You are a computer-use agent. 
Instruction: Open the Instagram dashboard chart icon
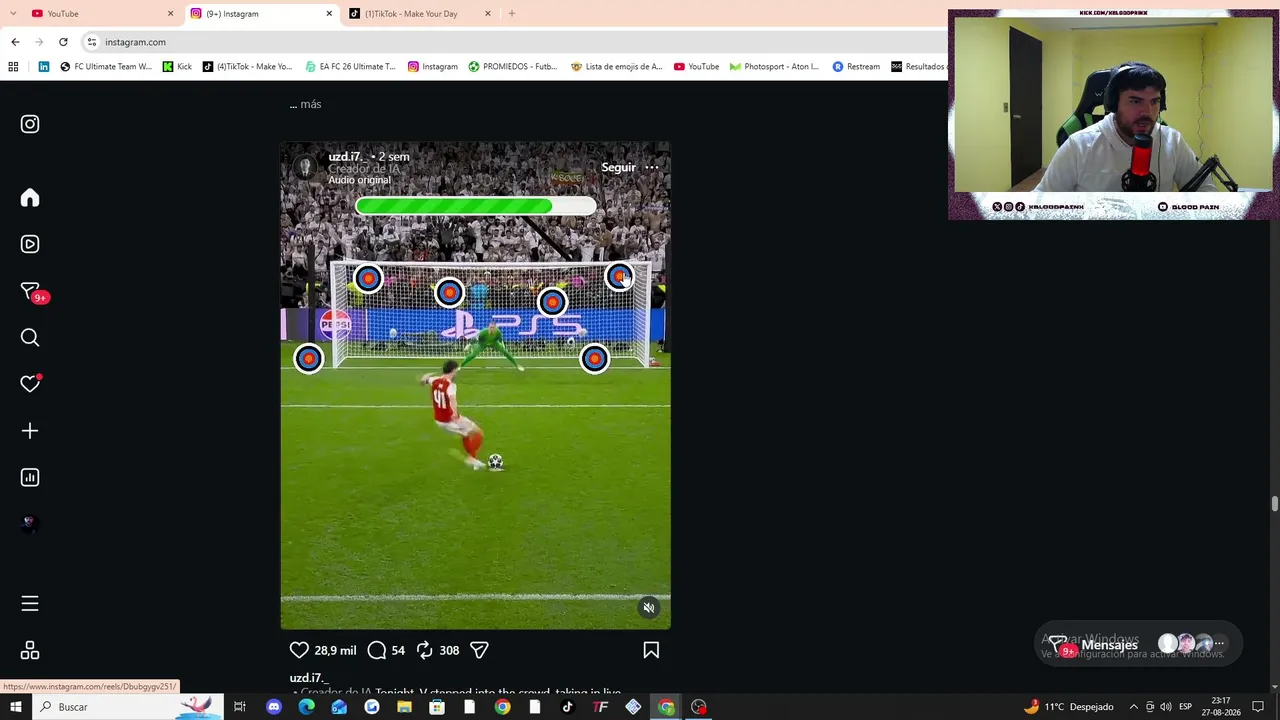[x=30, y=478]
